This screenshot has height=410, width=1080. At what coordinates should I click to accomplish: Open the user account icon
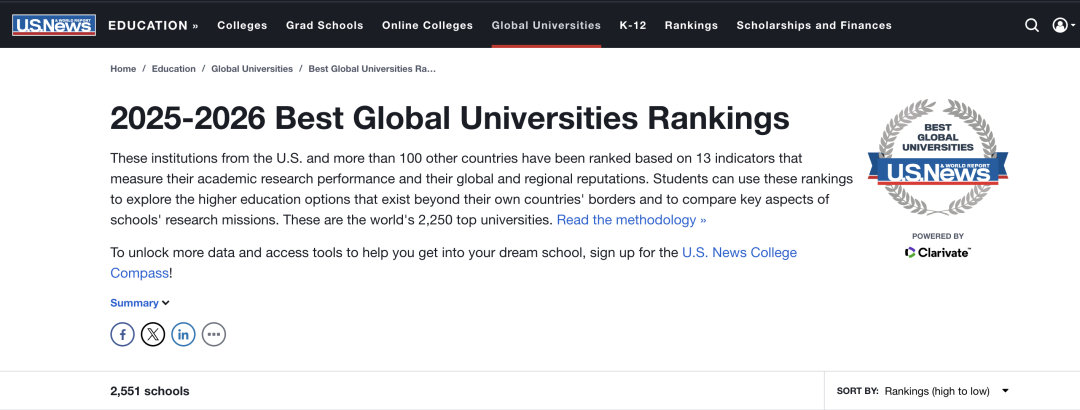[1061, 25]
